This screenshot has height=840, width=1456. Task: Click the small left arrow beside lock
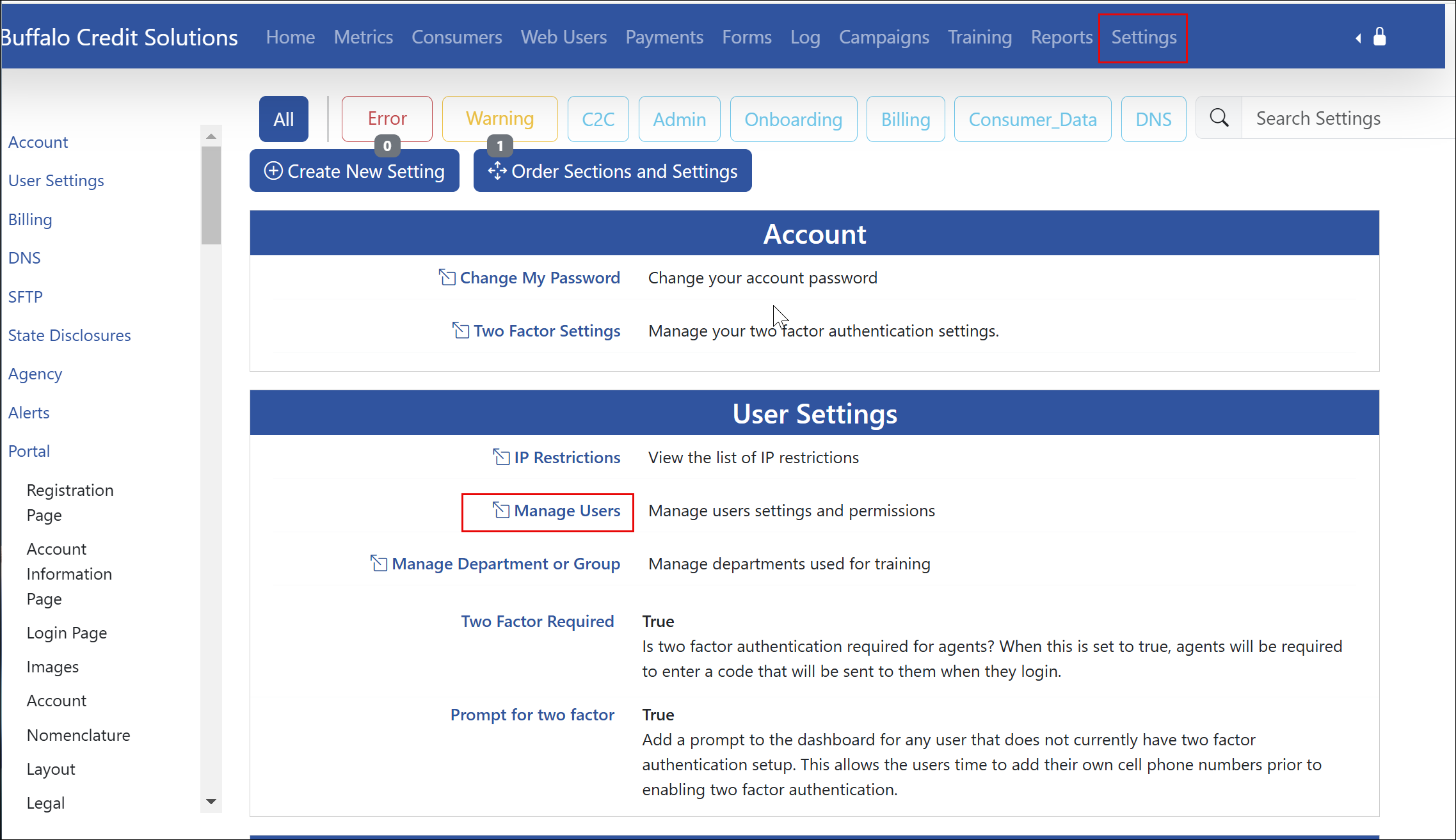1358,38
